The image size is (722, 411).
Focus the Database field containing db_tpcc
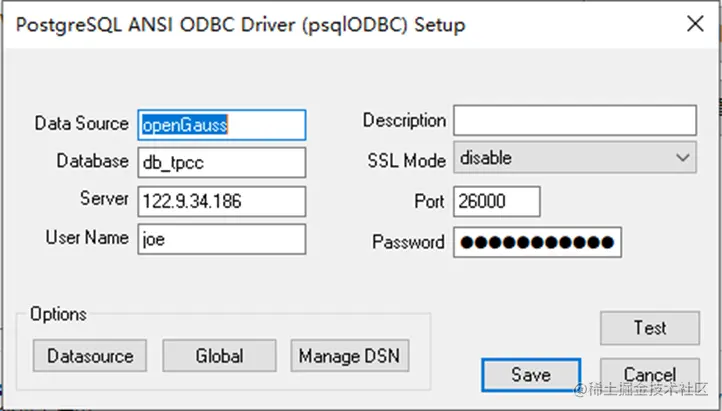pos(221,162)
